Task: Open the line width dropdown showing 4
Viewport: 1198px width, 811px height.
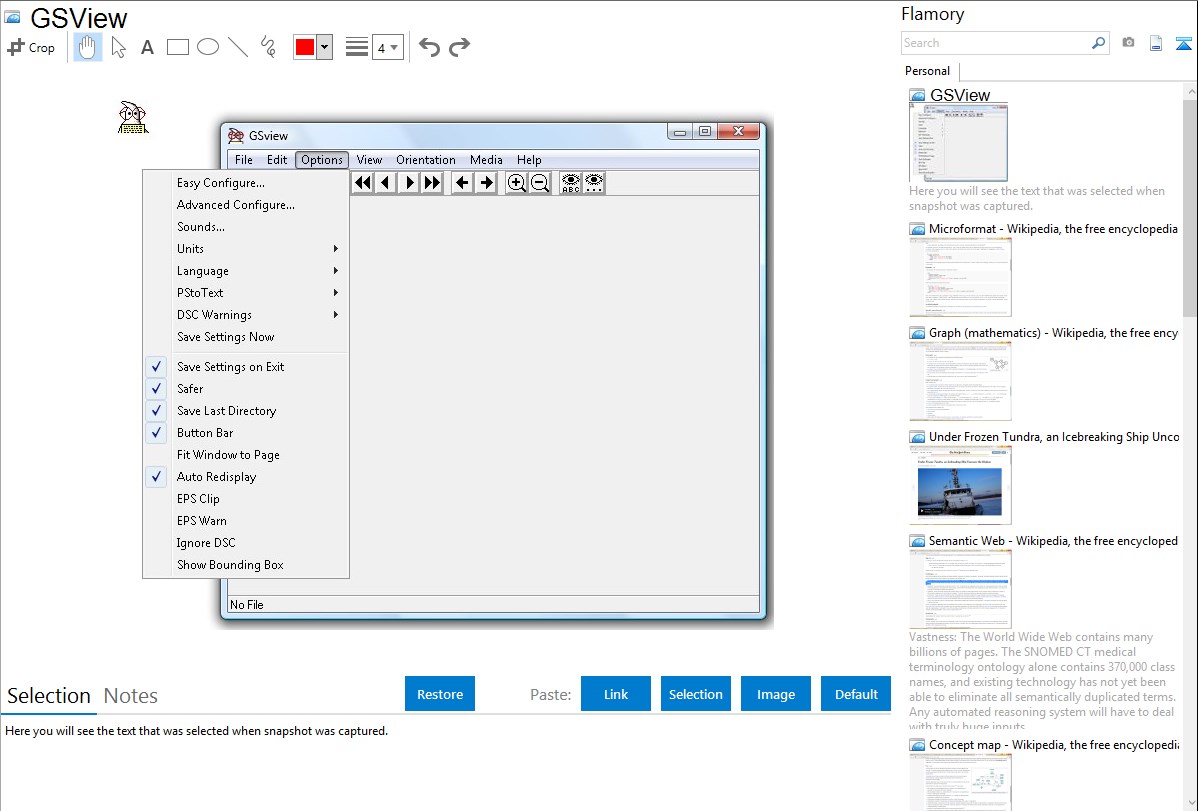Action: click(387, 47)
